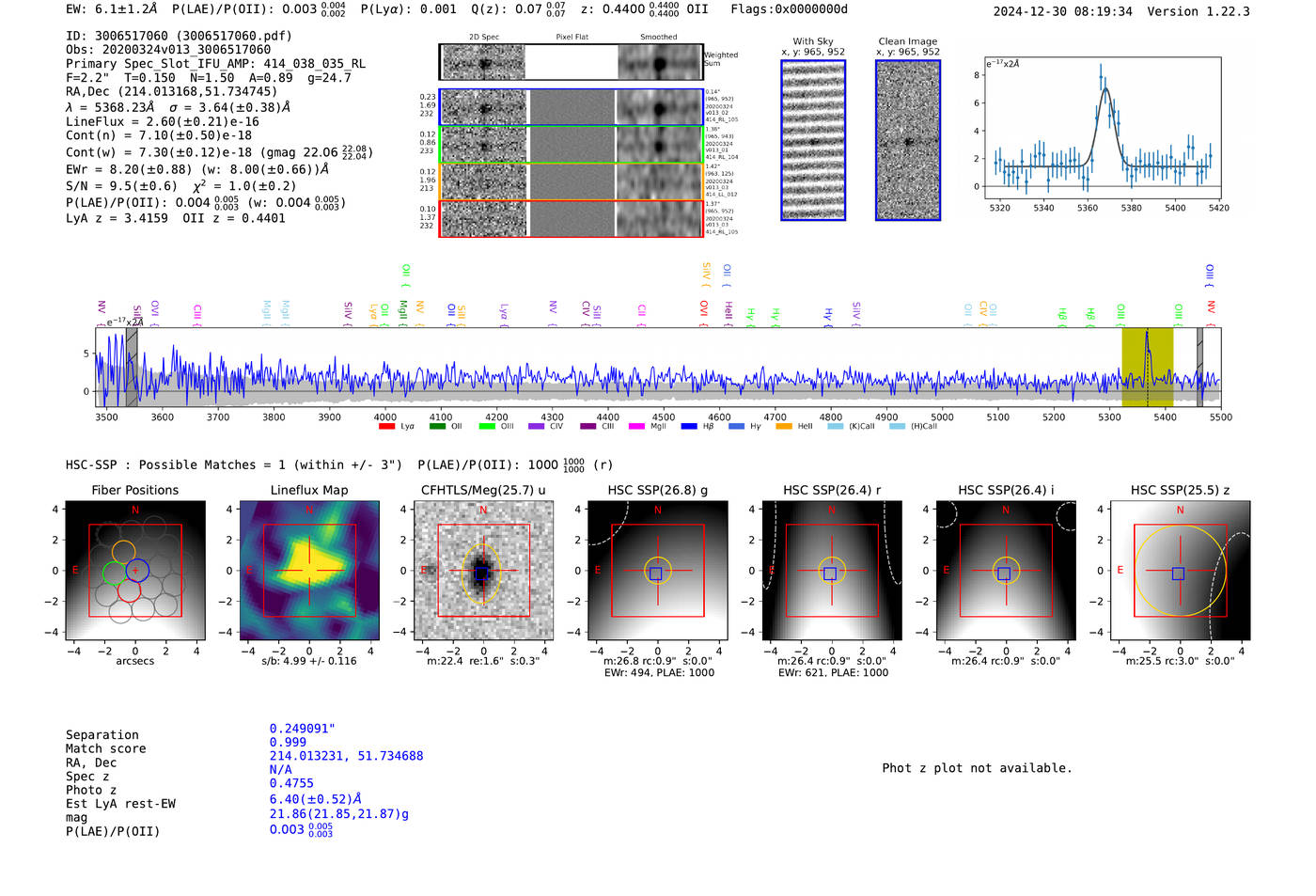Click the yellow highlighted region in the spectrum

tap(1147, 367)
